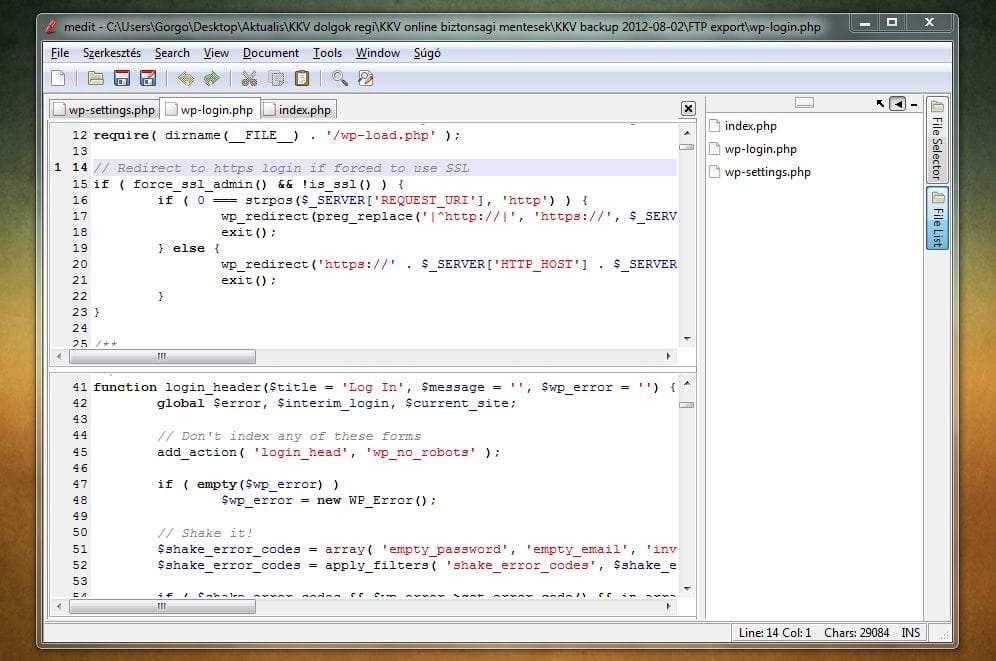Viewport: 996px width, 661px height.
Task: Click the "} else {" code line
Action: (189, 248)
